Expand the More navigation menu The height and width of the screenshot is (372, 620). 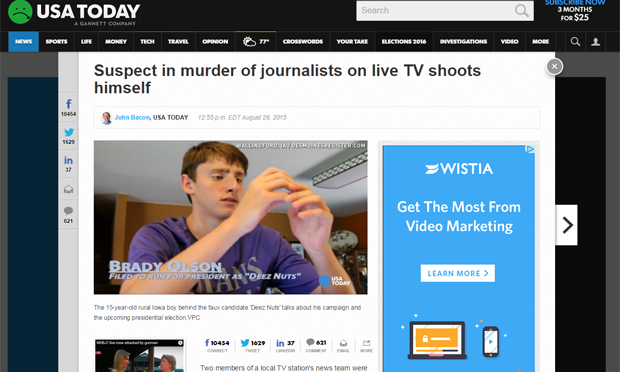click(541, 42)
